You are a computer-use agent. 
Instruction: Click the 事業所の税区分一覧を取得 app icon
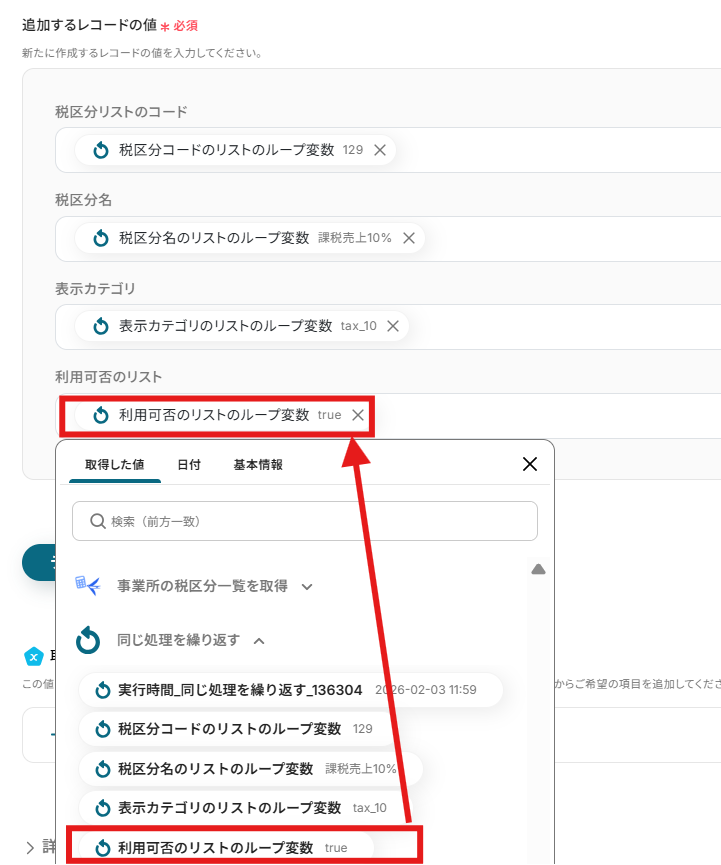(88, 585)
